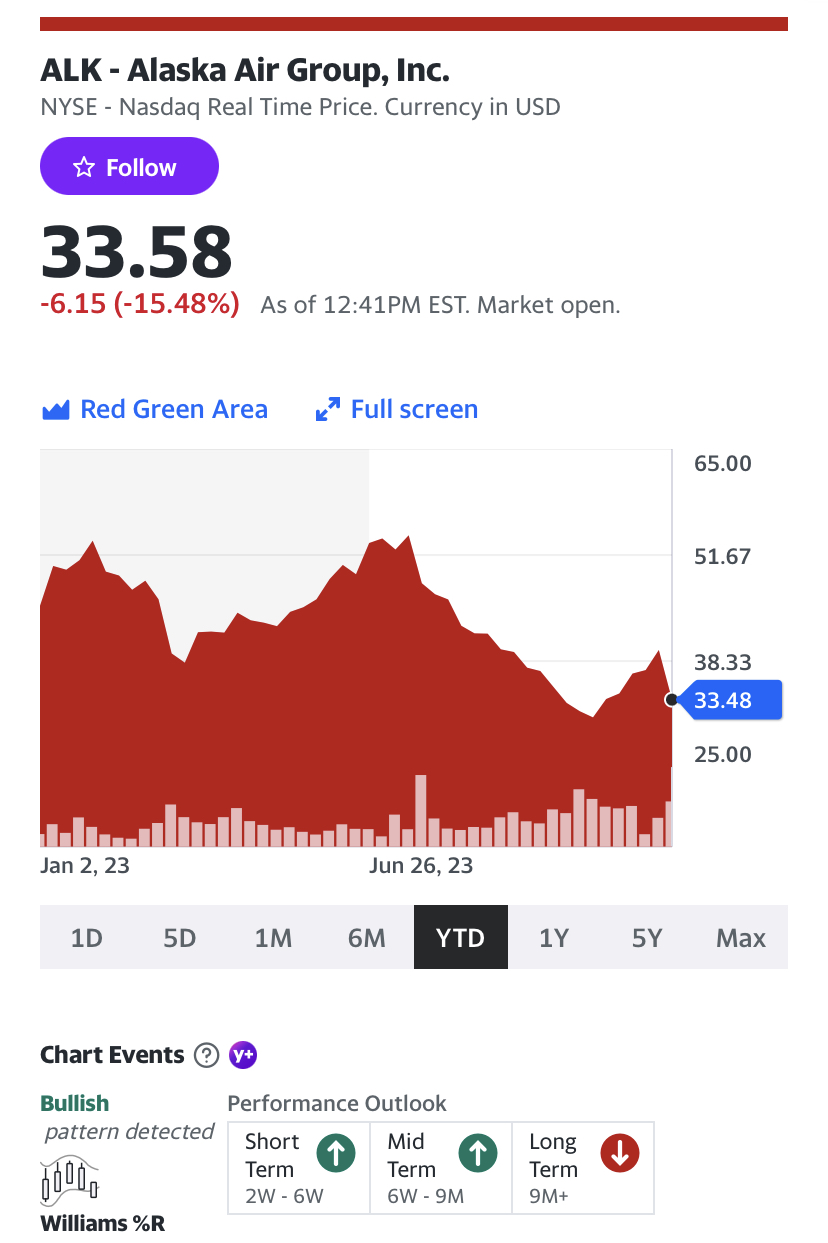
Task: Click the 38.33 axis label
Action: point(723,662)
